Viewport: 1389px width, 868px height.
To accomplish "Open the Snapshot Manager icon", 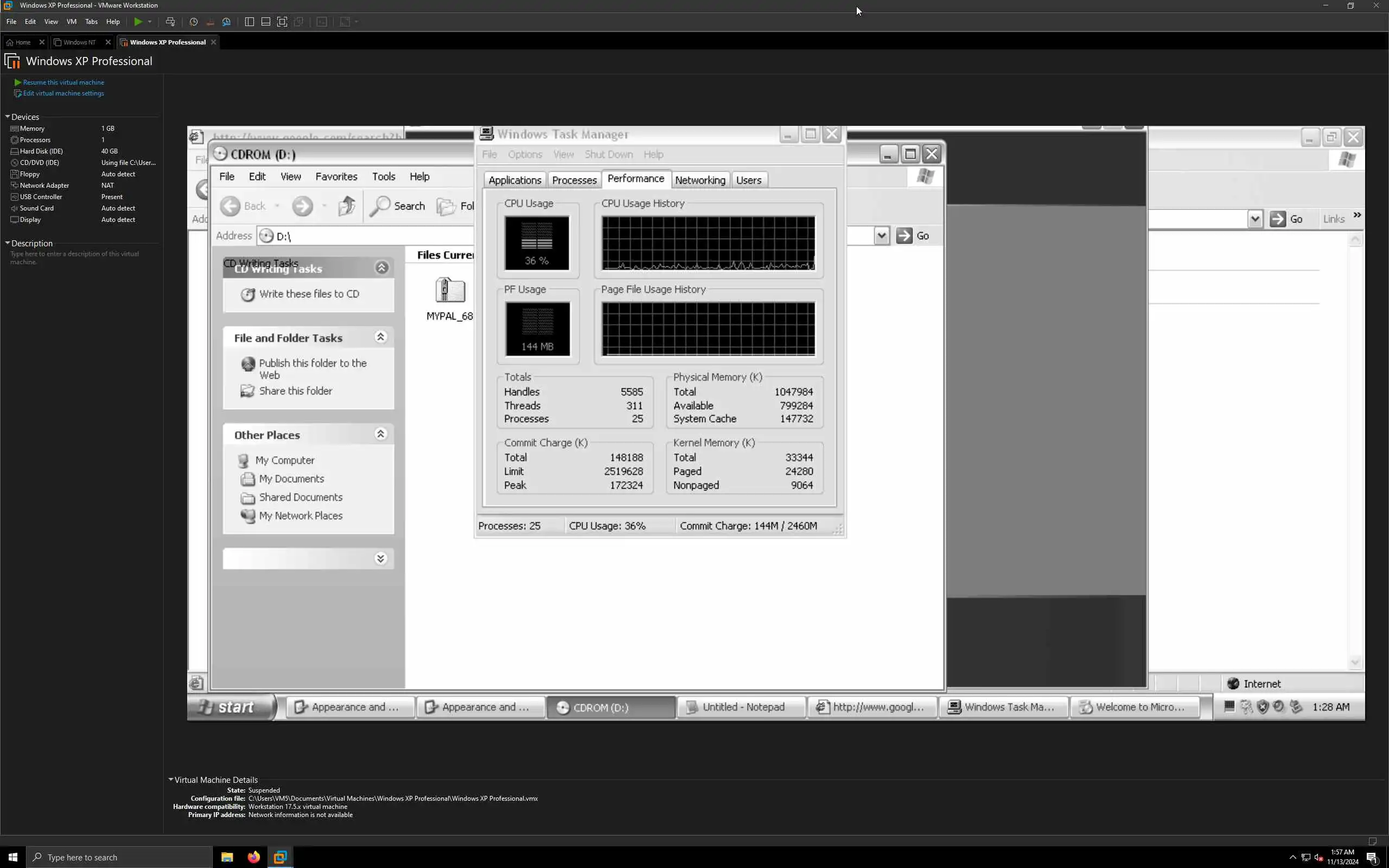I will pos(227,22).
